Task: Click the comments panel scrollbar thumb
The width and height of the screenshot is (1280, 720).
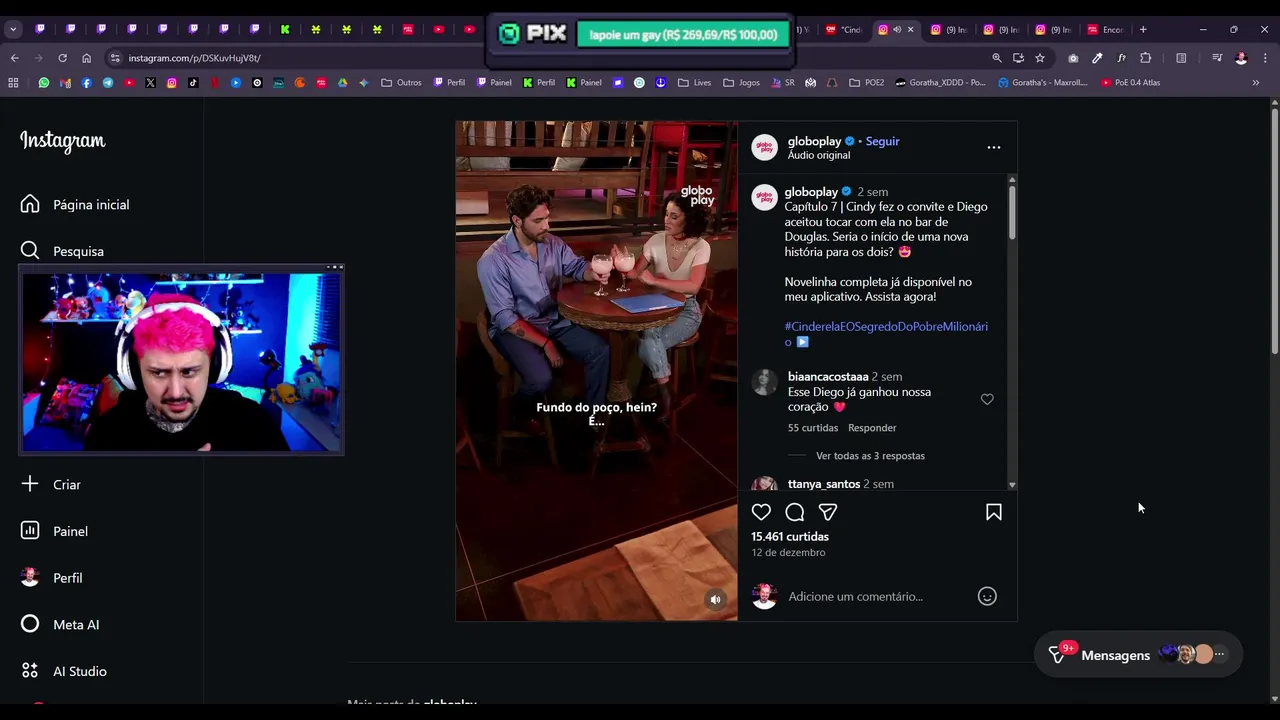Action: (1012, 212)
